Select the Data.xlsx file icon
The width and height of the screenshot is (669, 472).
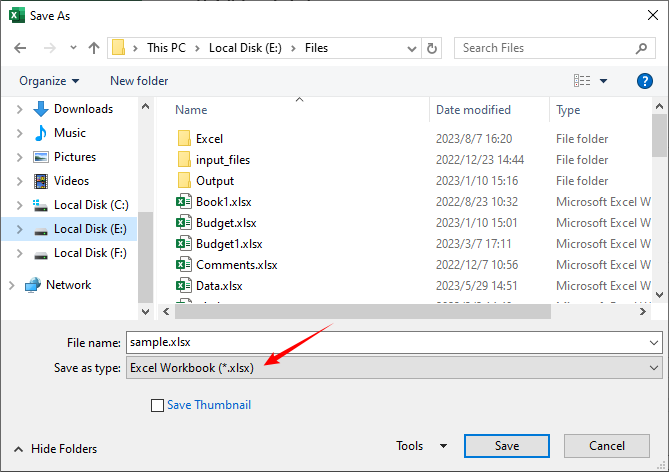pyautogui.click(x=183, y=286)
